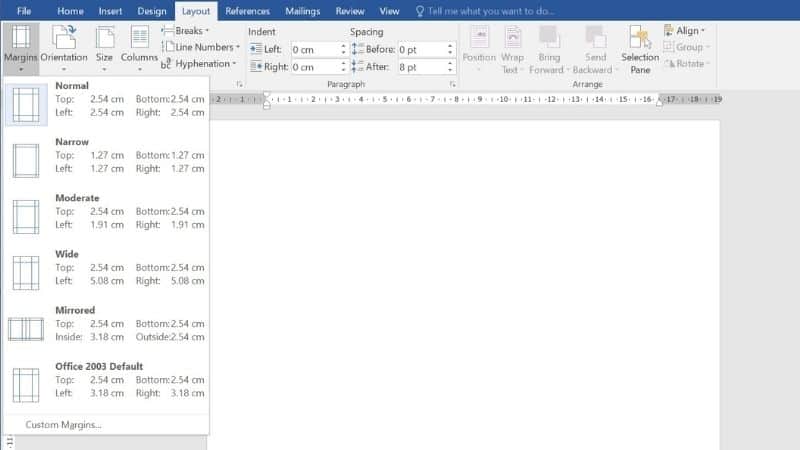
Task: Click the Spacing After icon
Action: tap(358, 66)
